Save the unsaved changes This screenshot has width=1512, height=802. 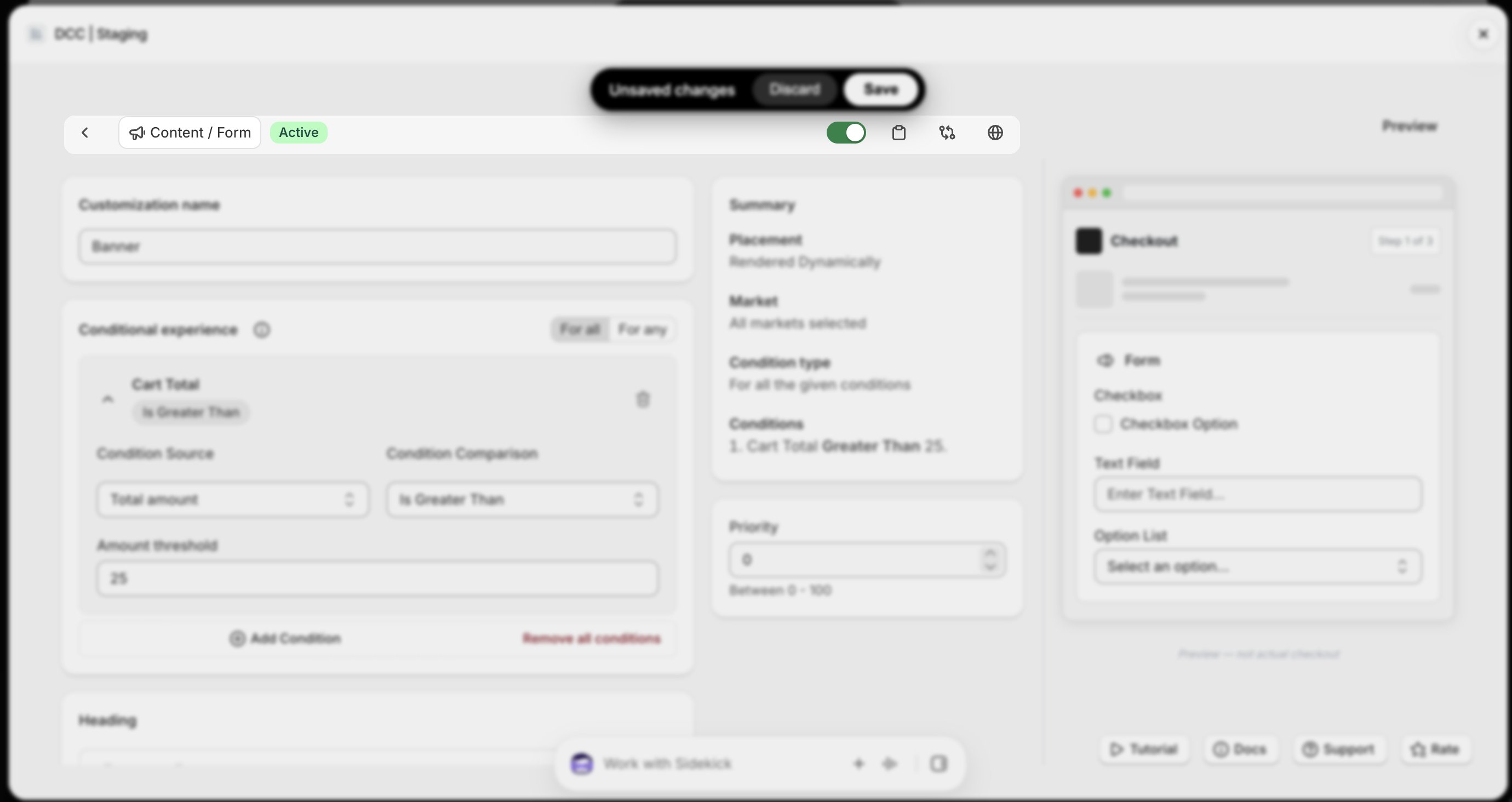pyautogui.click(x=881, y=89)
